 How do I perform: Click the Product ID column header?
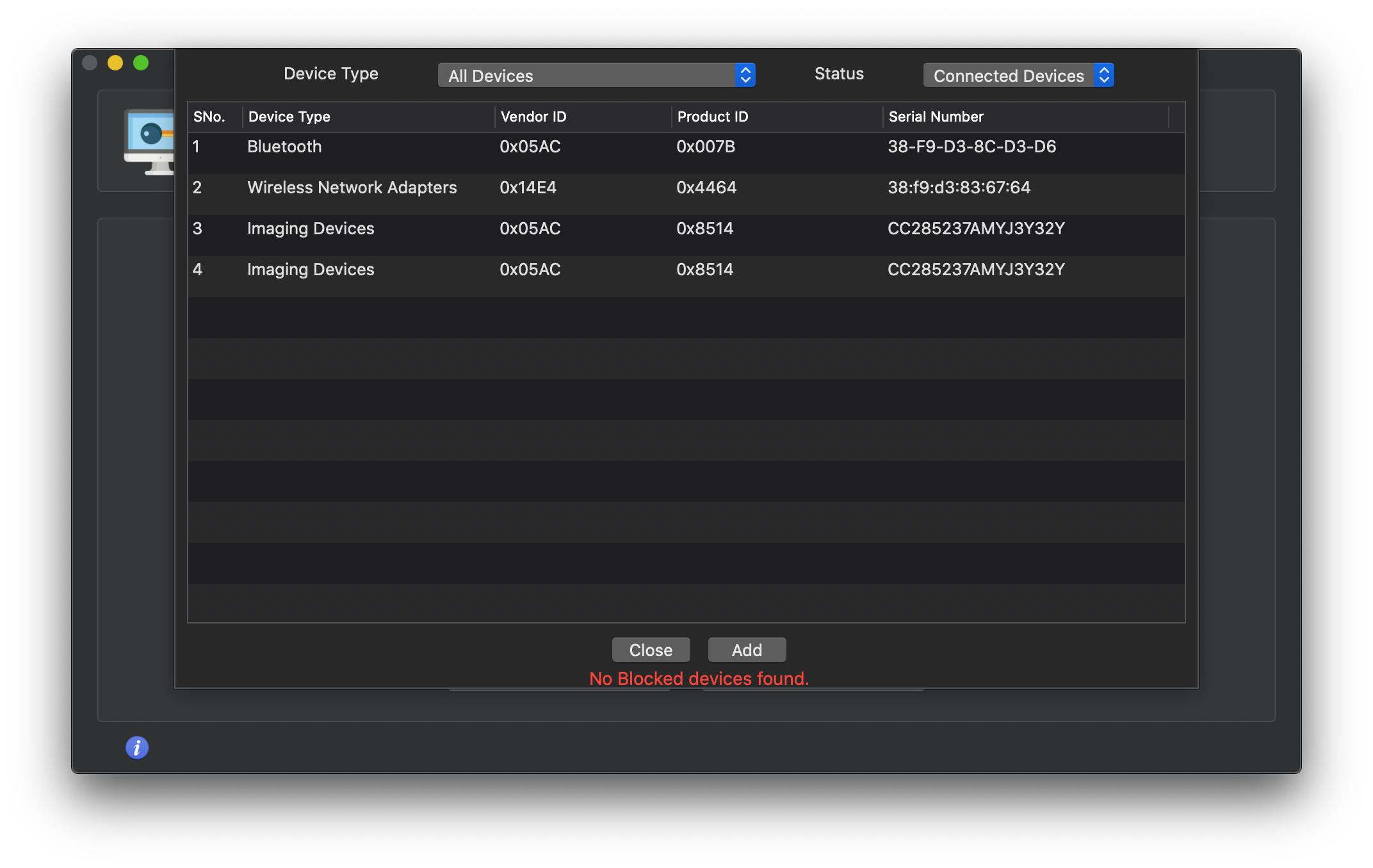(712, 117)
